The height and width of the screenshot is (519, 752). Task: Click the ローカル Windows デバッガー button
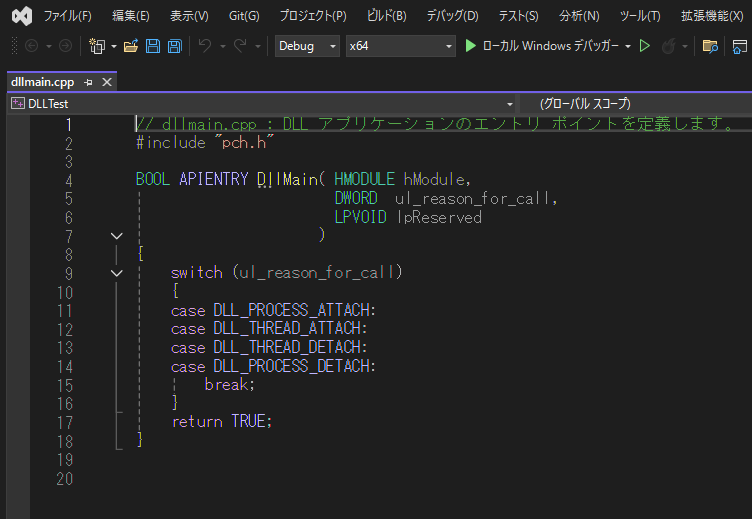pyautogui.click(x=550, y=46)
